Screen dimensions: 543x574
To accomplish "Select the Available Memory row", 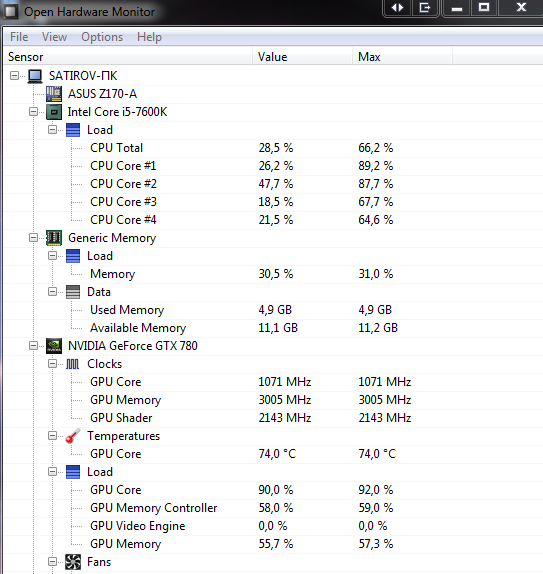I will click(273, 328).
